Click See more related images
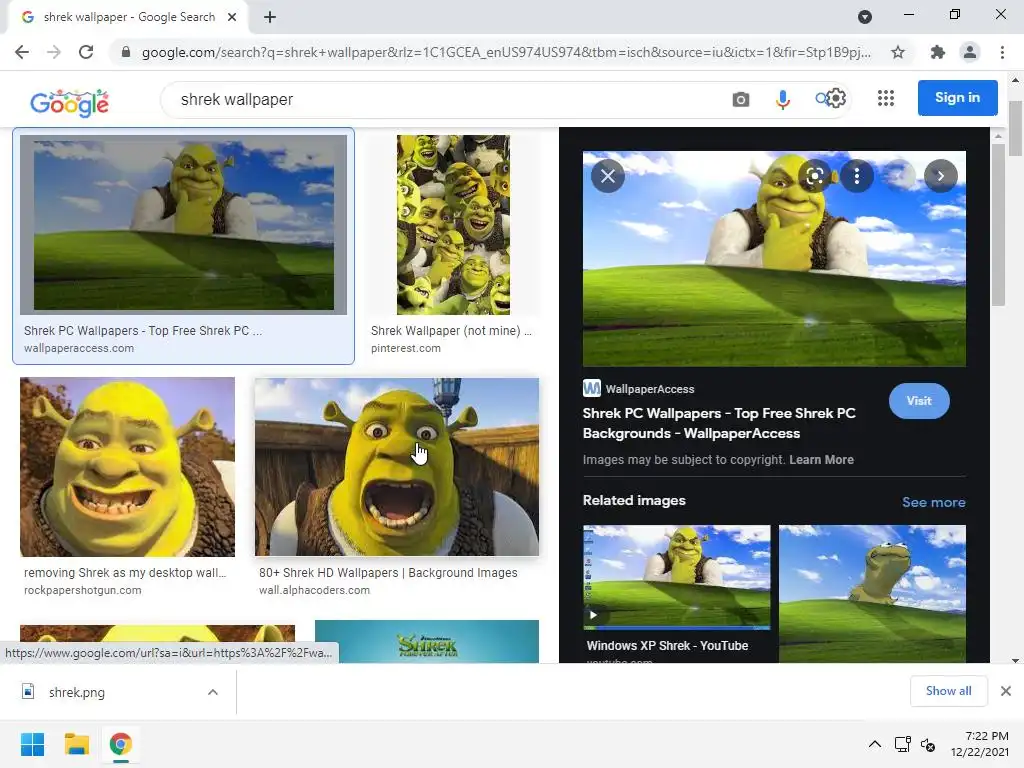 [x=933, y=502]
